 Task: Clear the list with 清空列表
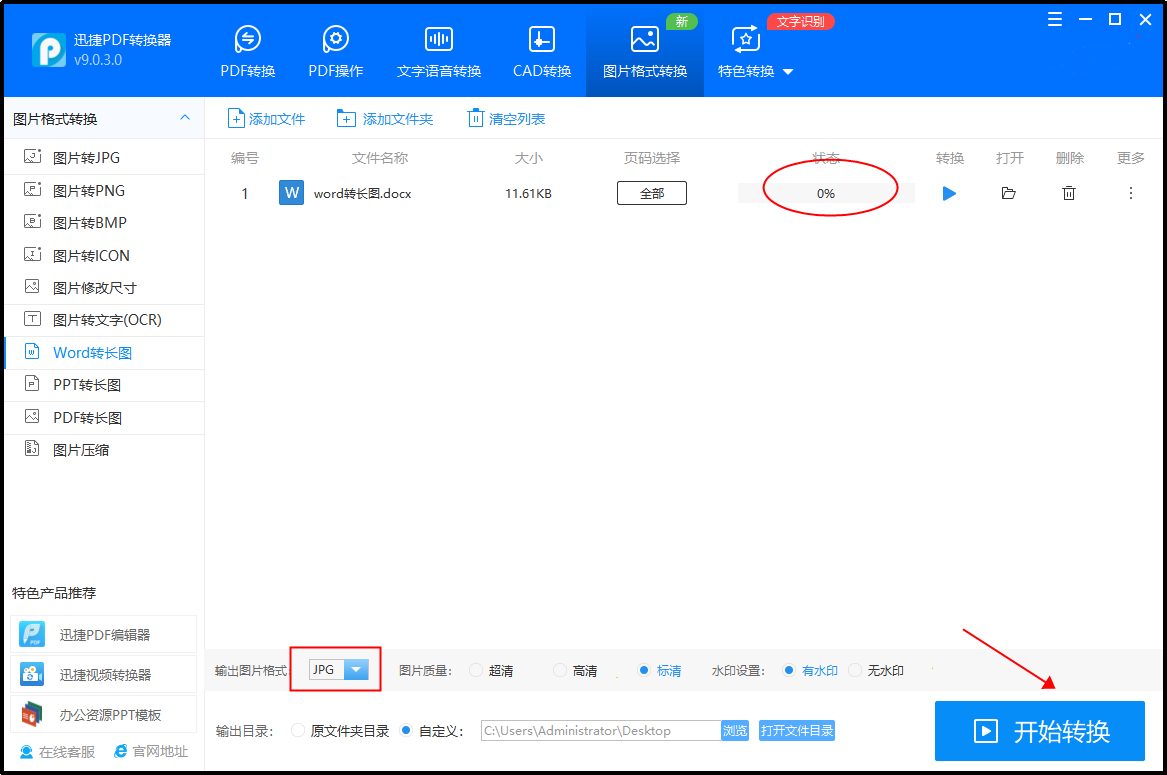pos(506,118)
